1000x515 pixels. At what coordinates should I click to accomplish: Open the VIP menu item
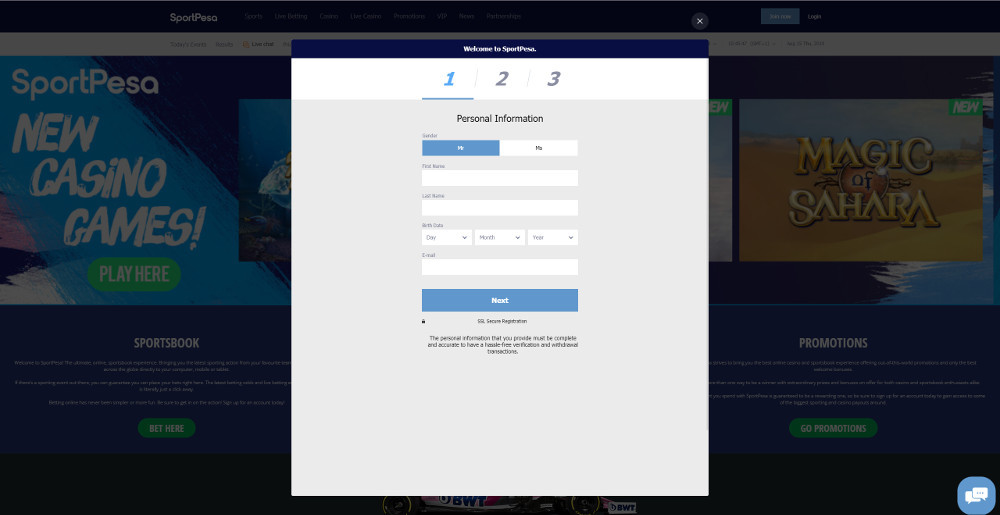click(442, 17)
